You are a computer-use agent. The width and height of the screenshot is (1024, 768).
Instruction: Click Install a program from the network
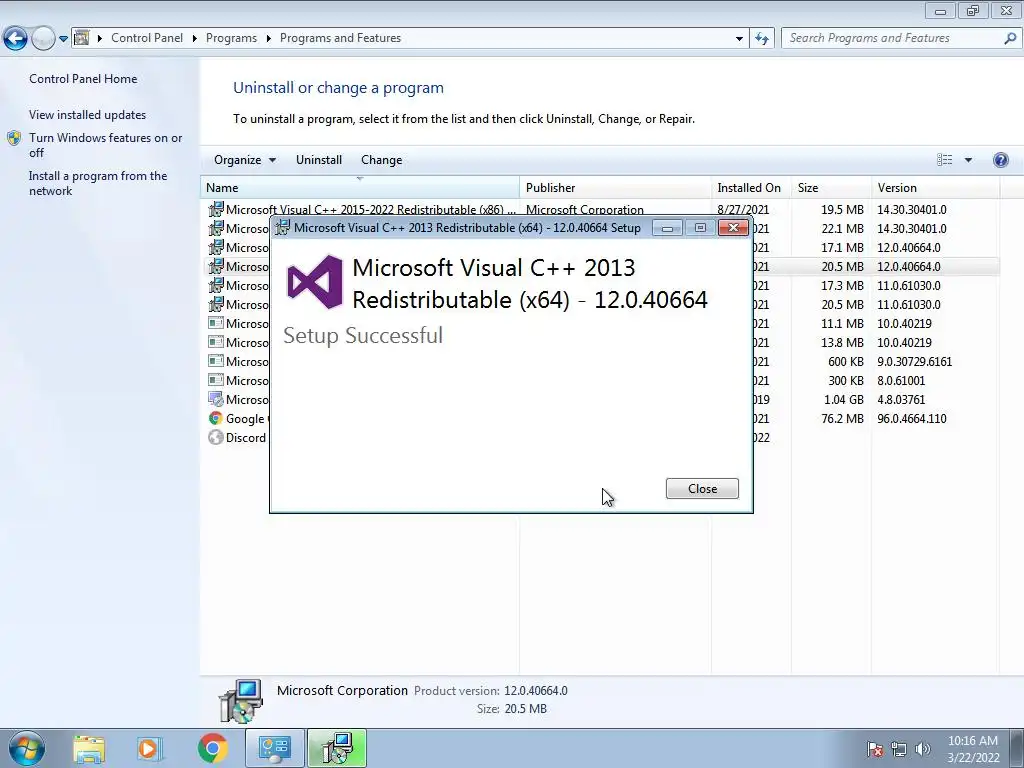click(x=98, y=184)
